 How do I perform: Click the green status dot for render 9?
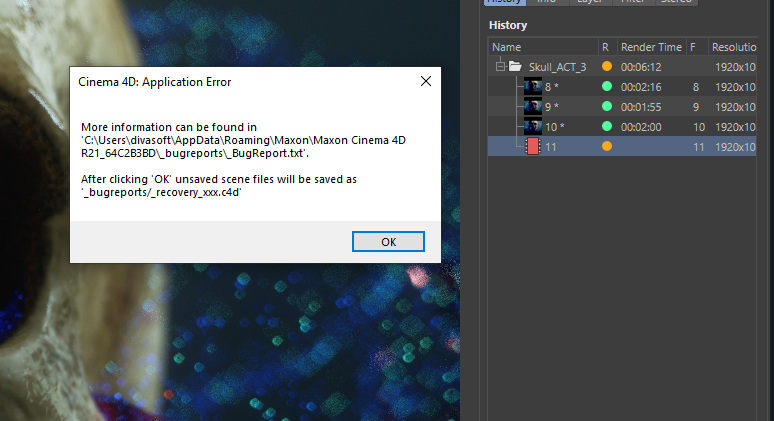607,106
